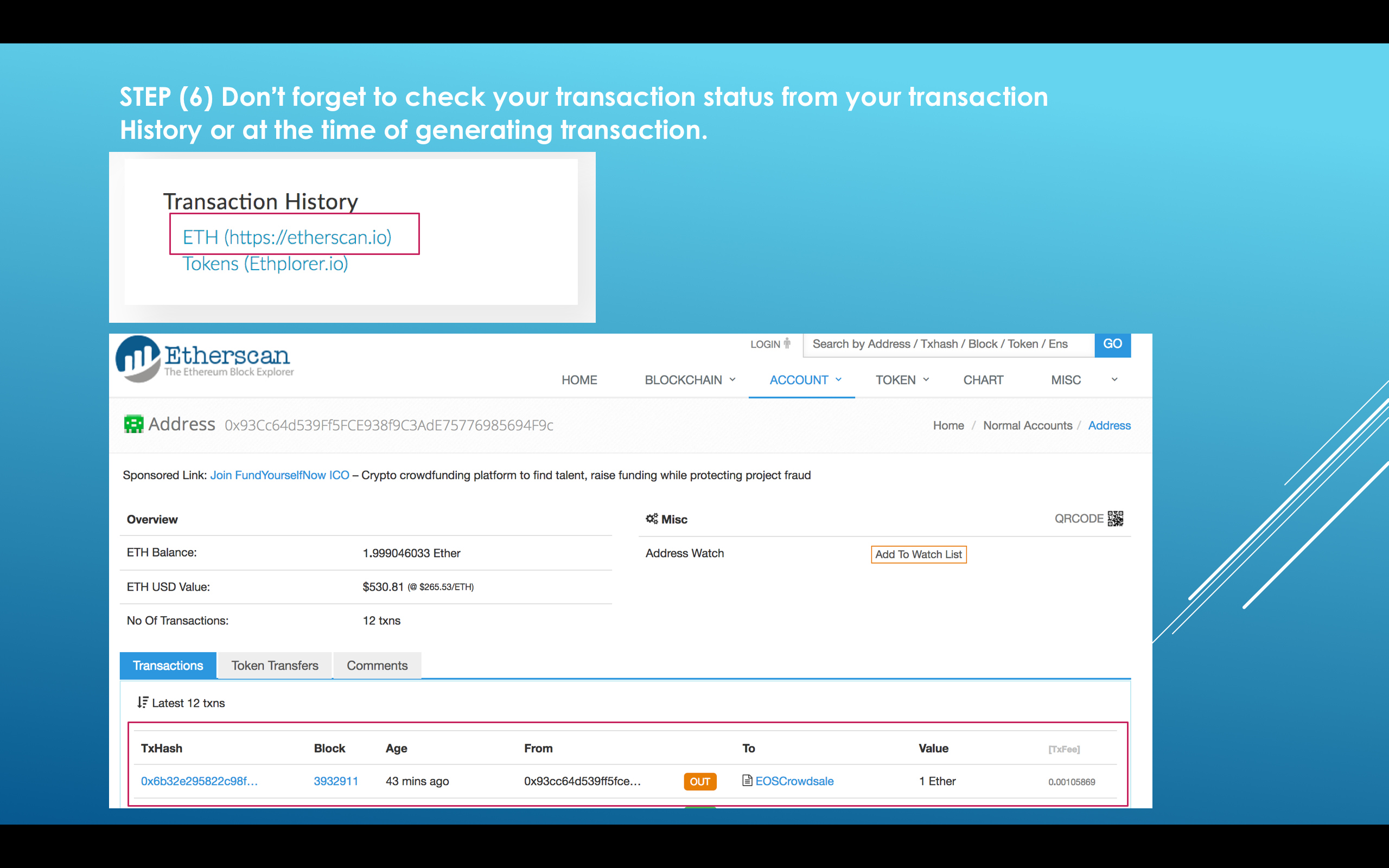The width and height of the screenshot is (1389, 868).
Task: Click the green address identicon
Action: [133, 424]
